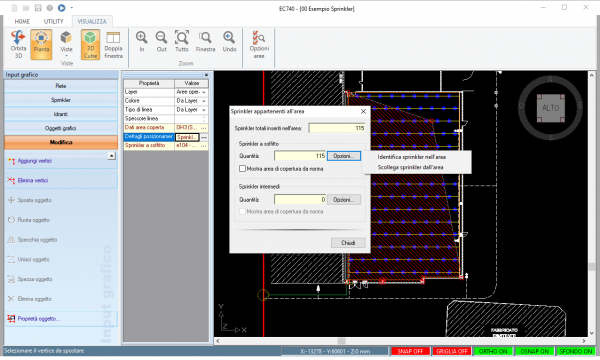Expand the Layer value dropdown
The width and height of the screenshot is (600, 360).
(204, 92)
